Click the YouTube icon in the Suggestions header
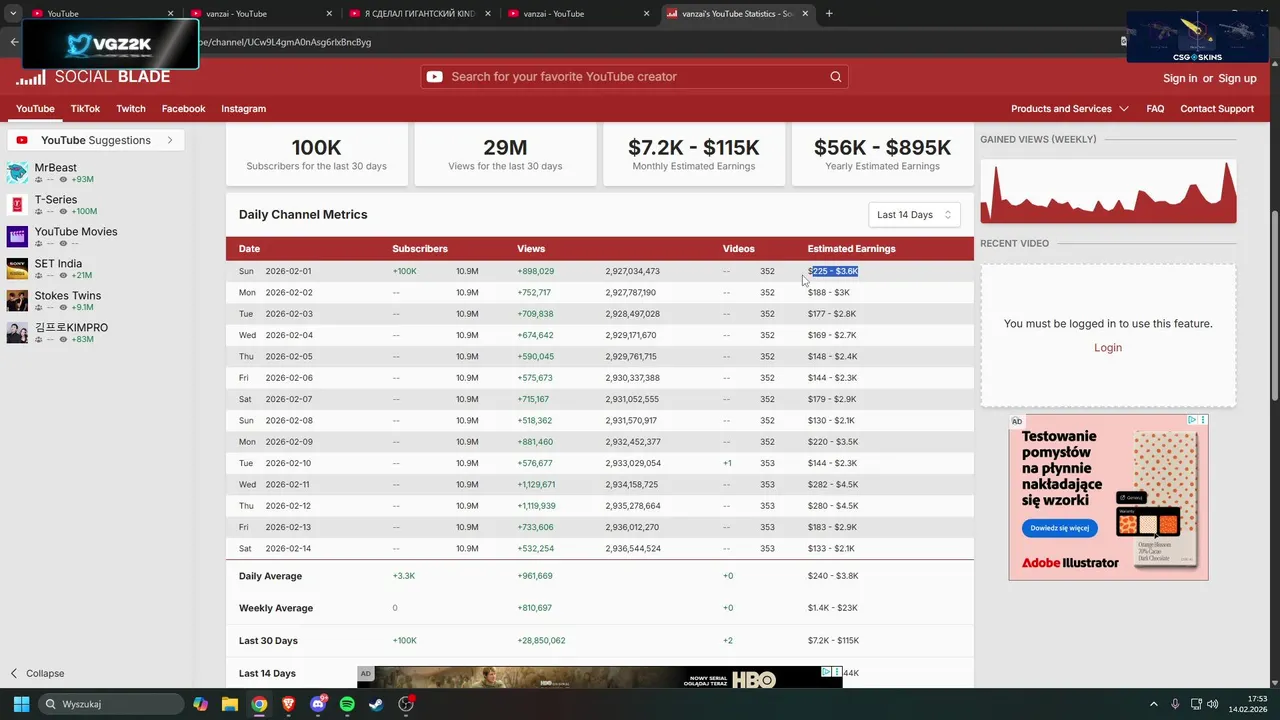Screen dimensions: 1280x720 coord(22,140)
